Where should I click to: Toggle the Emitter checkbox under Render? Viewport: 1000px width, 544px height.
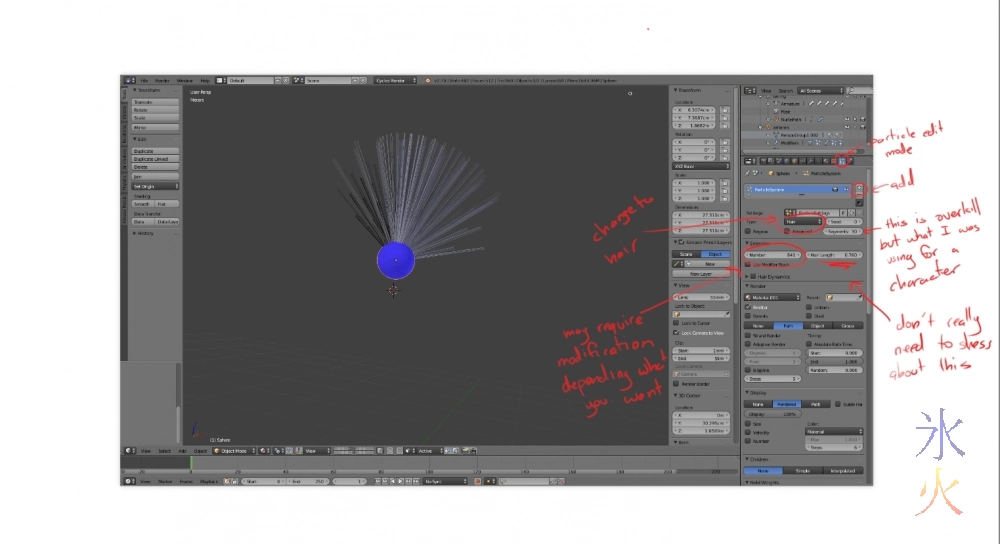point(749,307)
